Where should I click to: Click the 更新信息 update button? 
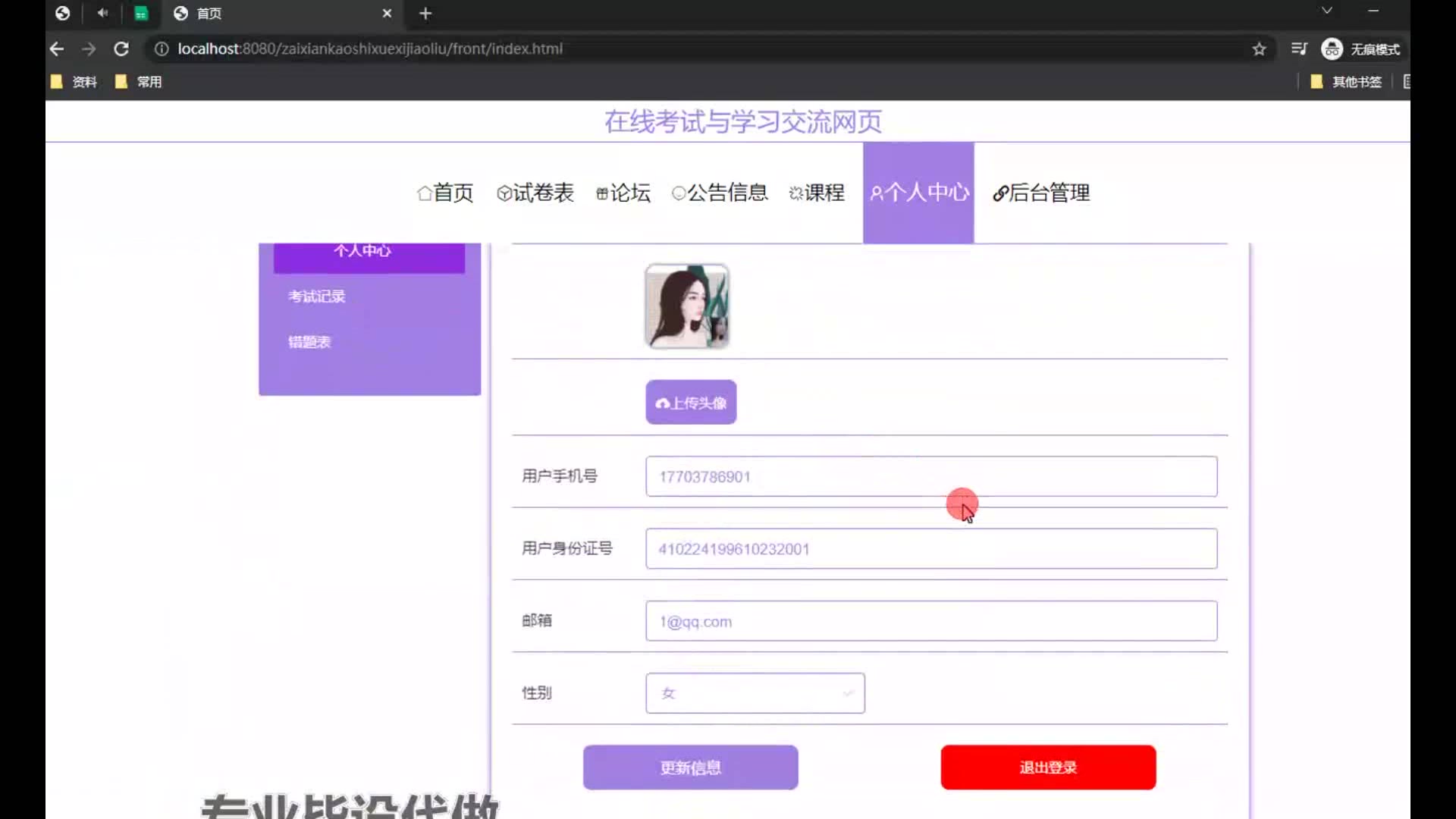pyautogui.click(x=690, y=767)
